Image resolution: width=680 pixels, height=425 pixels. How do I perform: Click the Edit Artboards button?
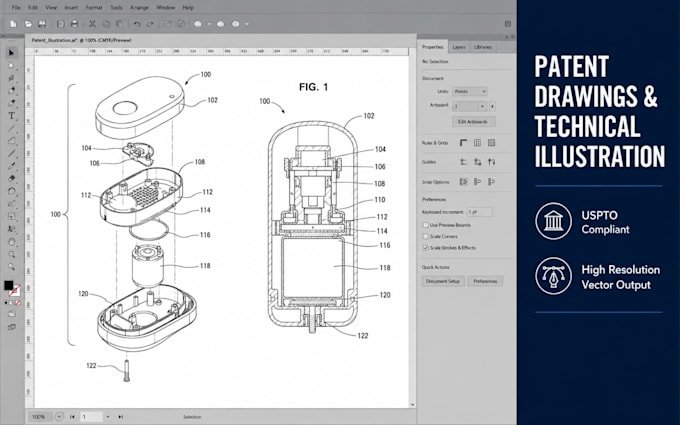(x=473, y=122)
